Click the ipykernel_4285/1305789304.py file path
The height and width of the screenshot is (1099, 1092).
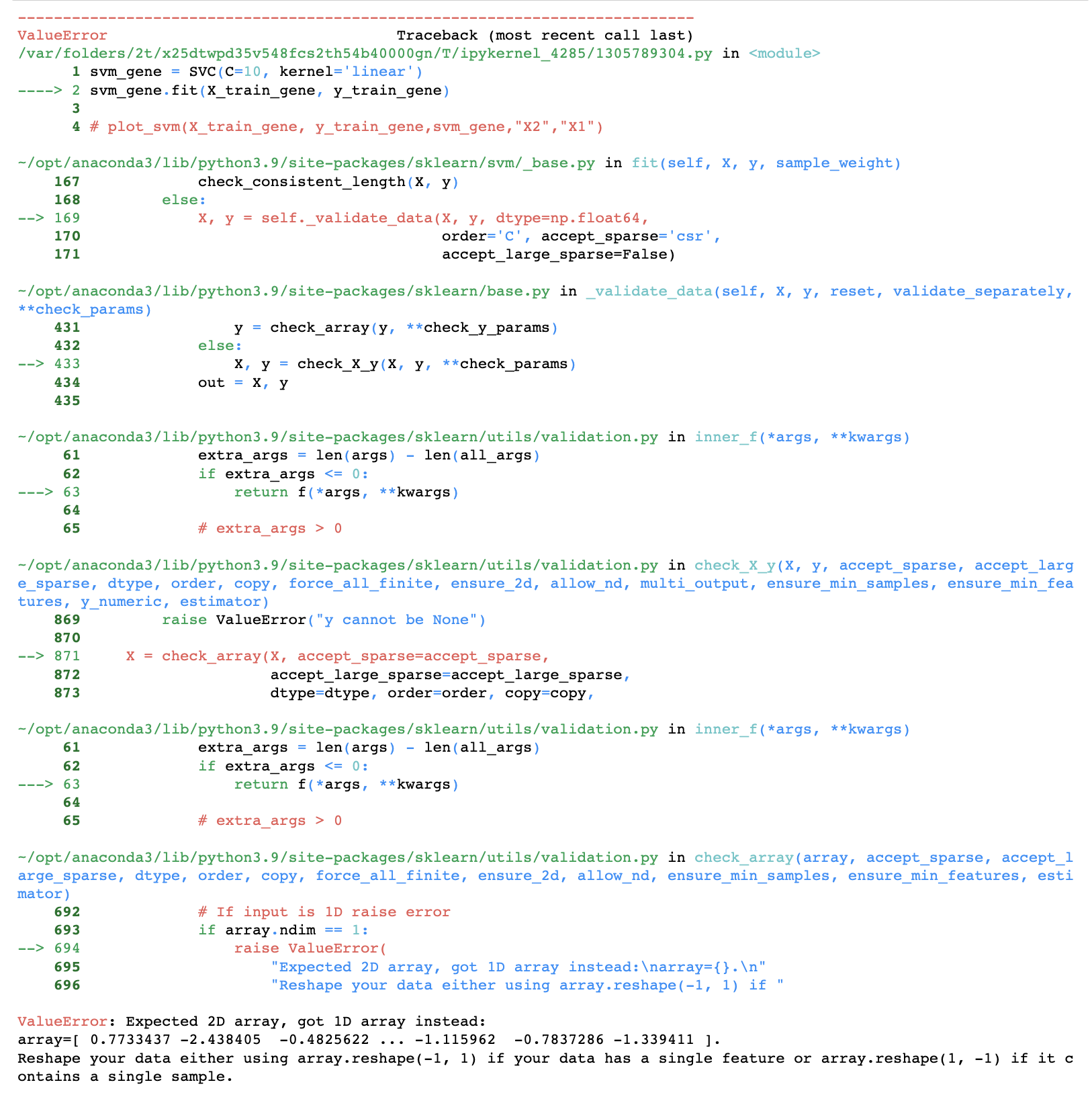(x=365, y=54)
